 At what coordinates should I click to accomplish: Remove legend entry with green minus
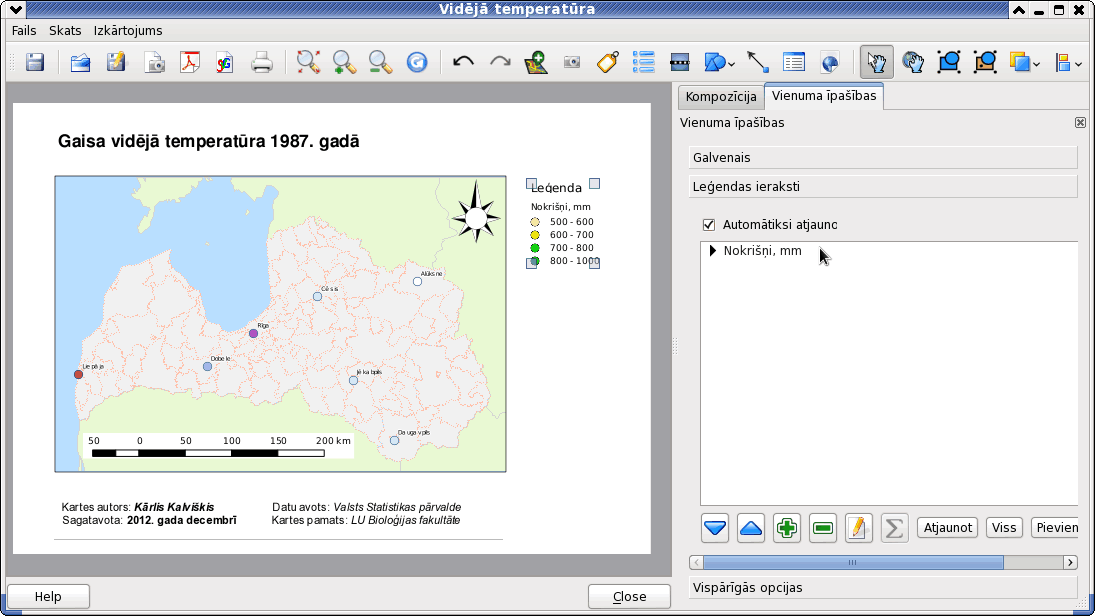(x=823, y=528)
